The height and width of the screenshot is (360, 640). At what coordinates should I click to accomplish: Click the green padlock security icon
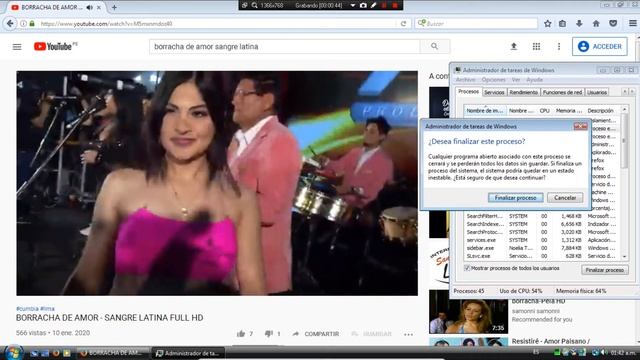[x=32, y=24]
